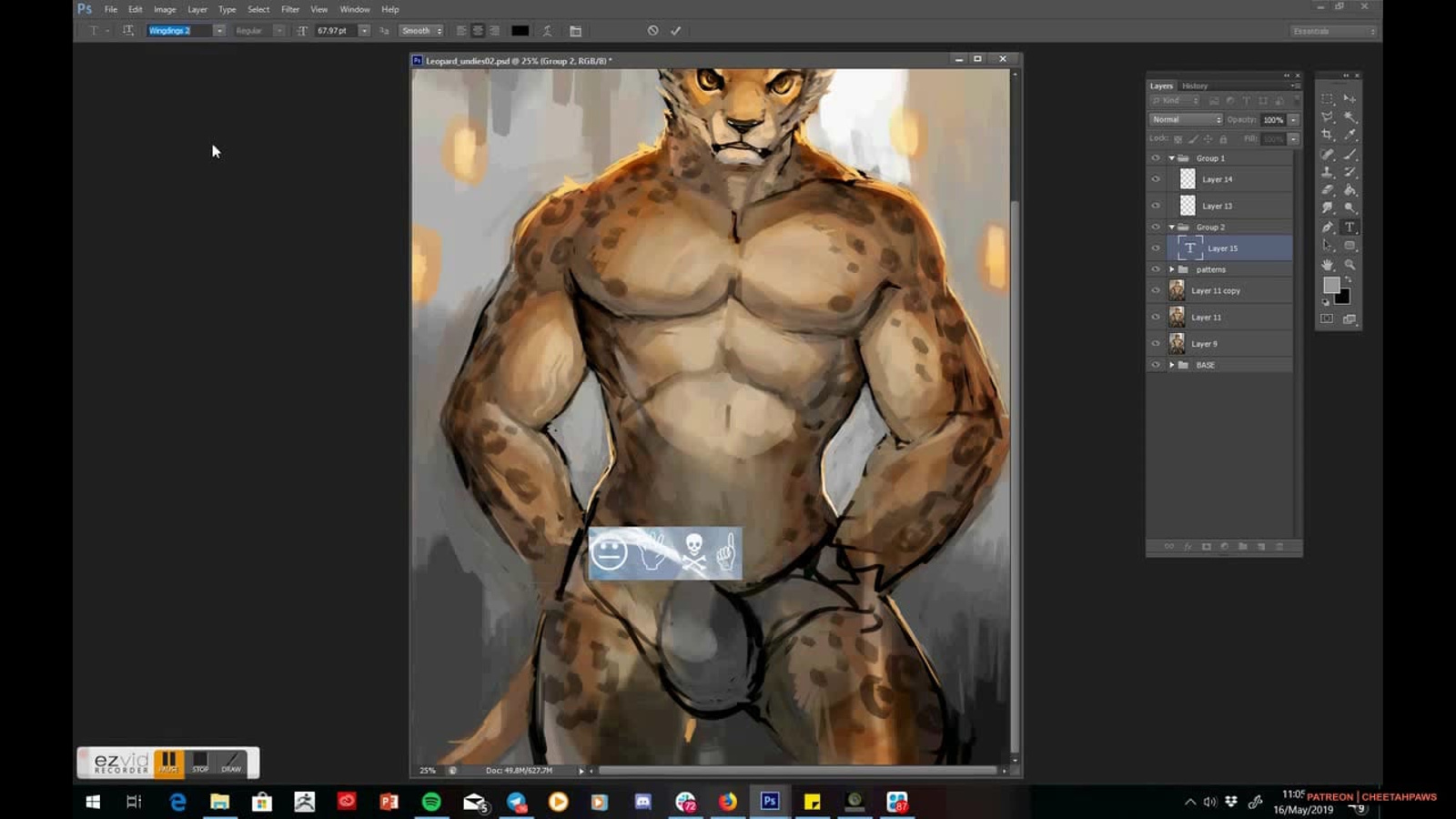Open the Opacity slider dropdown
Image resolution: width=1456 pixels, height=819 pixels.
[x=1293, y=120]
